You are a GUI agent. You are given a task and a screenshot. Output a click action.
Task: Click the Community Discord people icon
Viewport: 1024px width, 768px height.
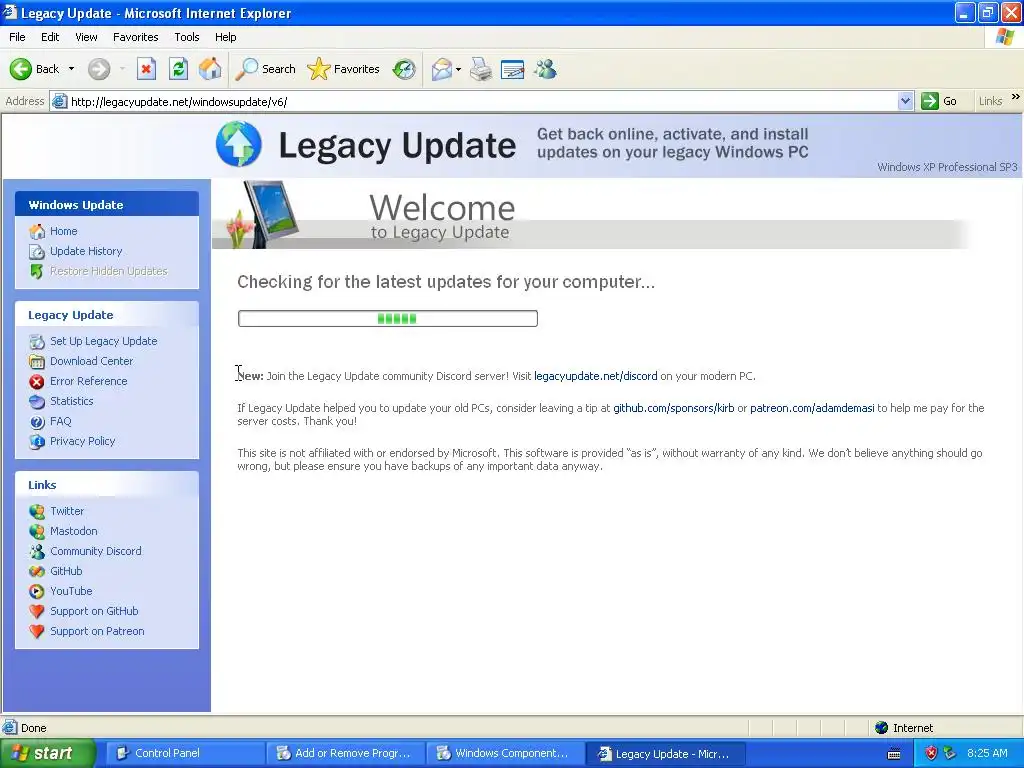[37, 551]
